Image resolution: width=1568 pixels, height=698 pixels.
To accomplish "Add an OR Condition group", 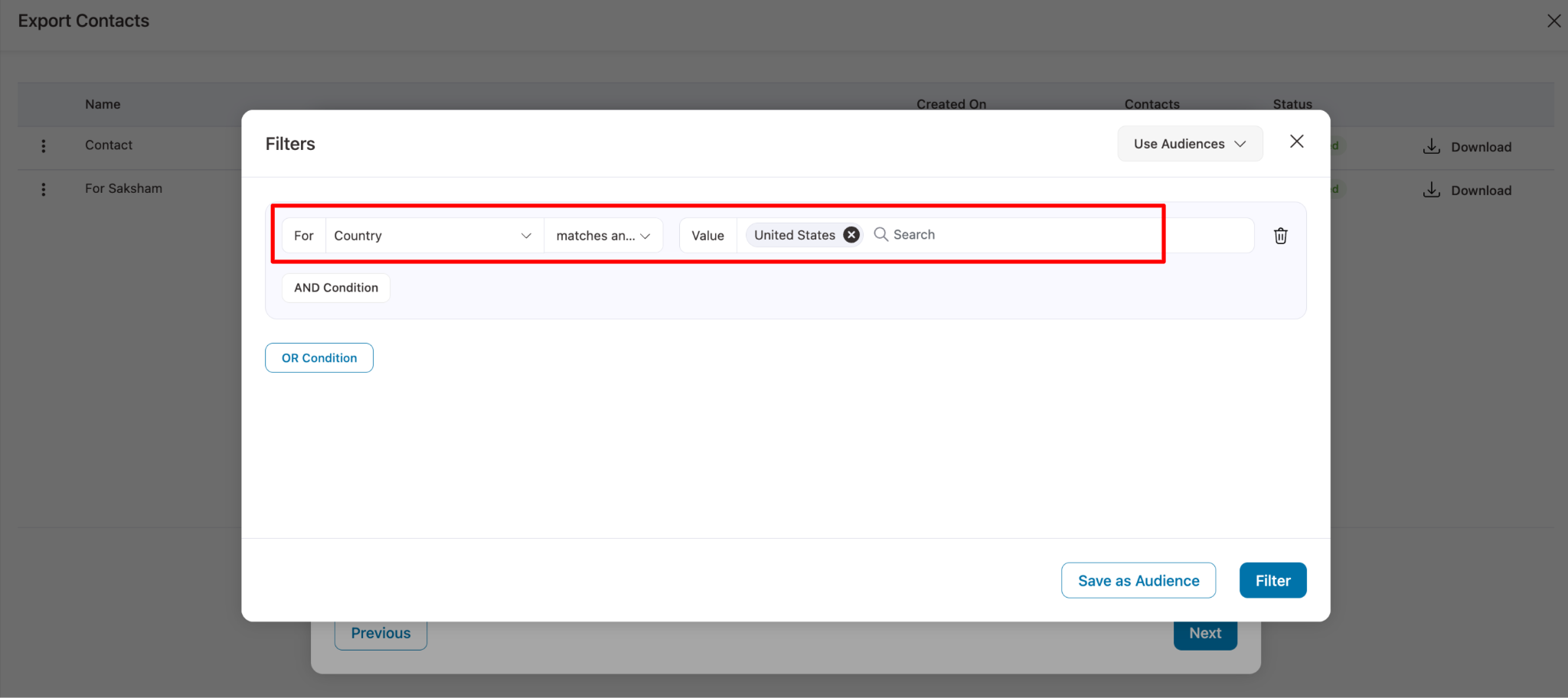I will pos(318,357).
